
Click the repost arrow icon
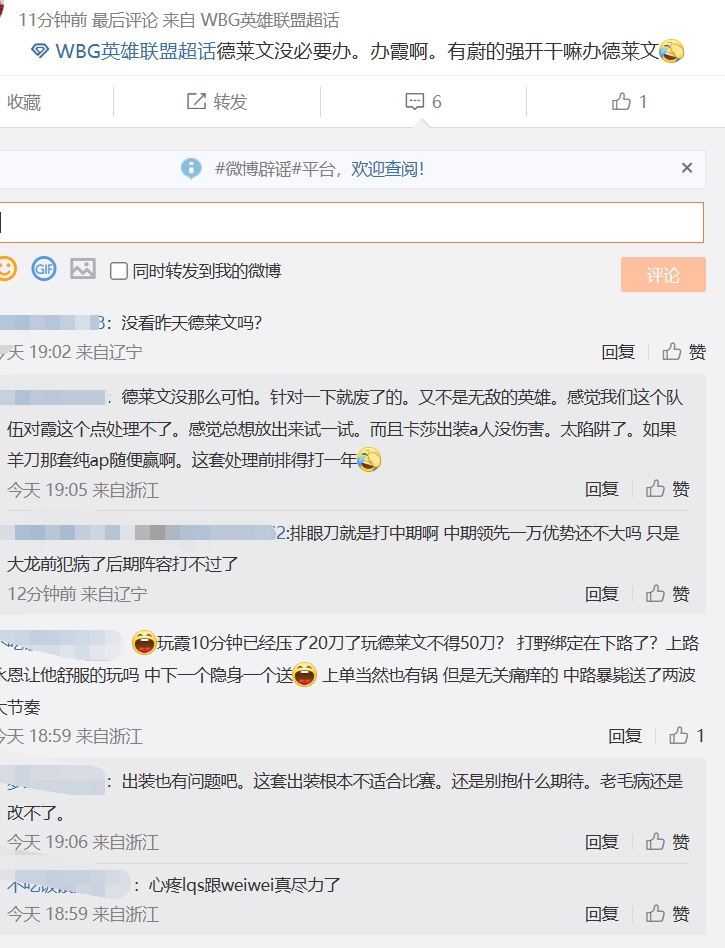click(196, 102)
